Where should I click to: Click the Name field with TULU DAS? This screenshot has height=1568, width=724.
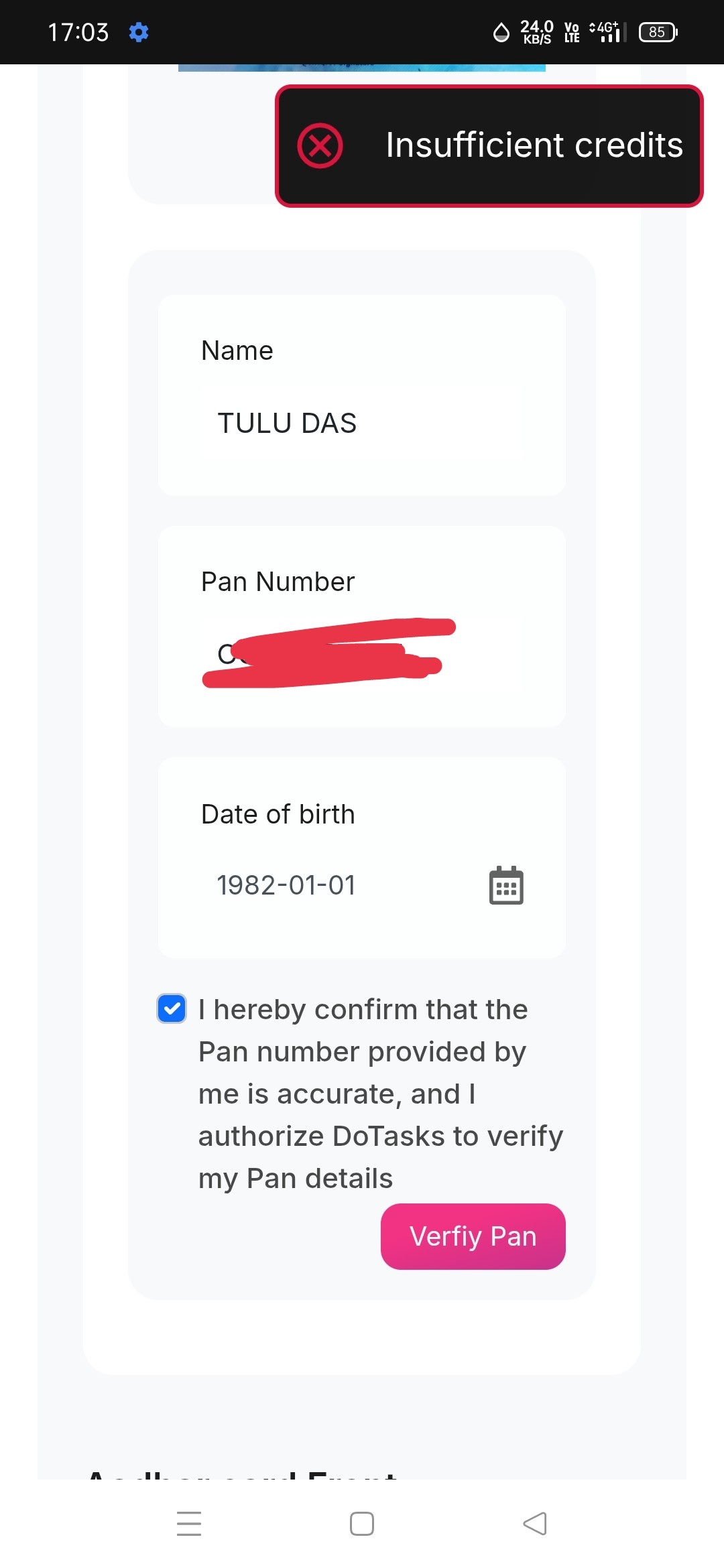coord(362,423)
